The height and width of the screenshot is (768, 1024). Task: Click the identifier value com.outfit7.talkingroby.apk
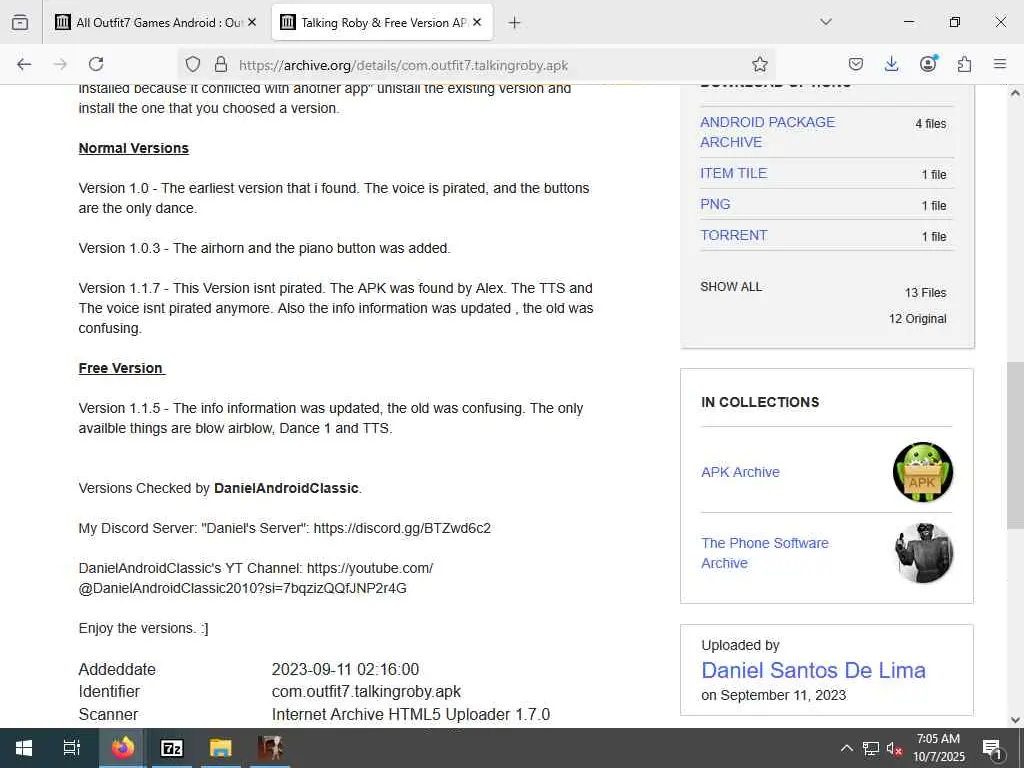click(366, 692)
